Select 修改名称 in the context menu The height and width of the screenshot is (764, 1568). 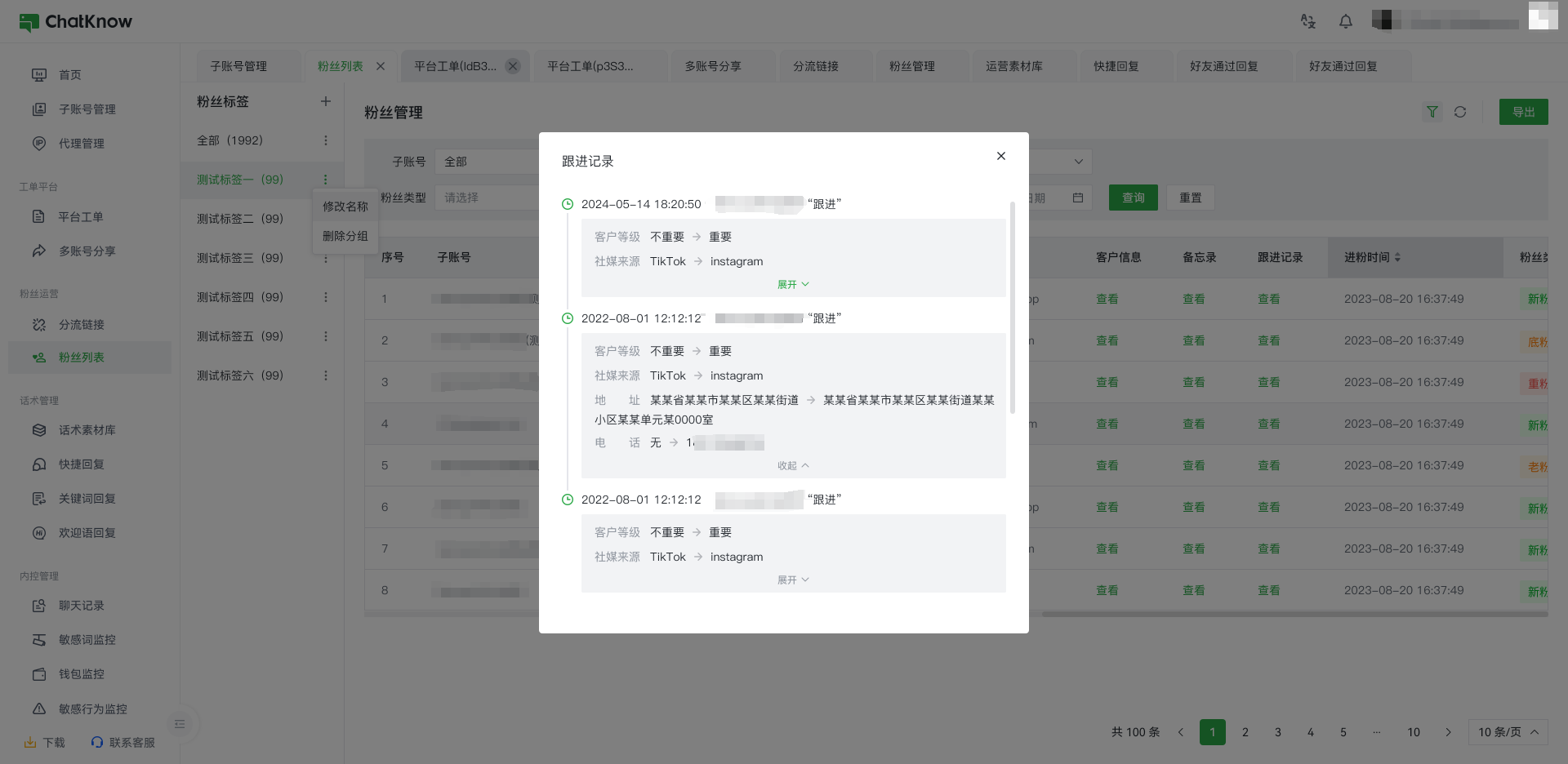coord(345,207)
